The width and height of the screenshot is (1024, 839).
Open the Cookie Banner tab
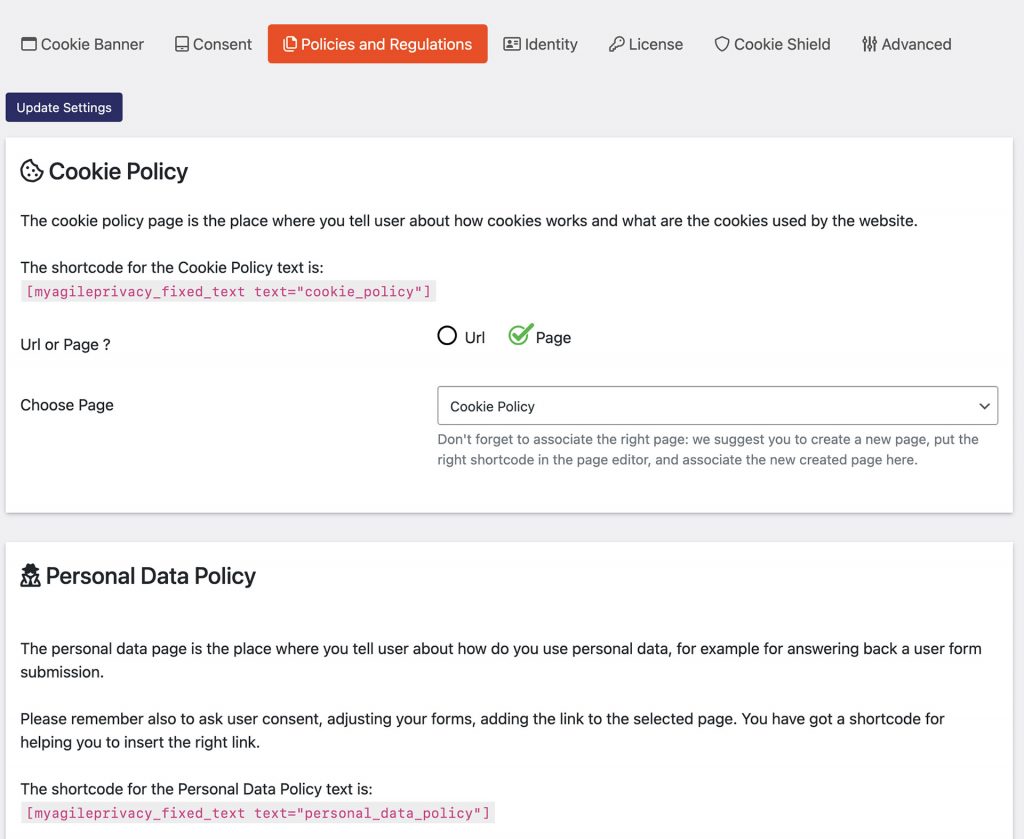tap(82, 44)
